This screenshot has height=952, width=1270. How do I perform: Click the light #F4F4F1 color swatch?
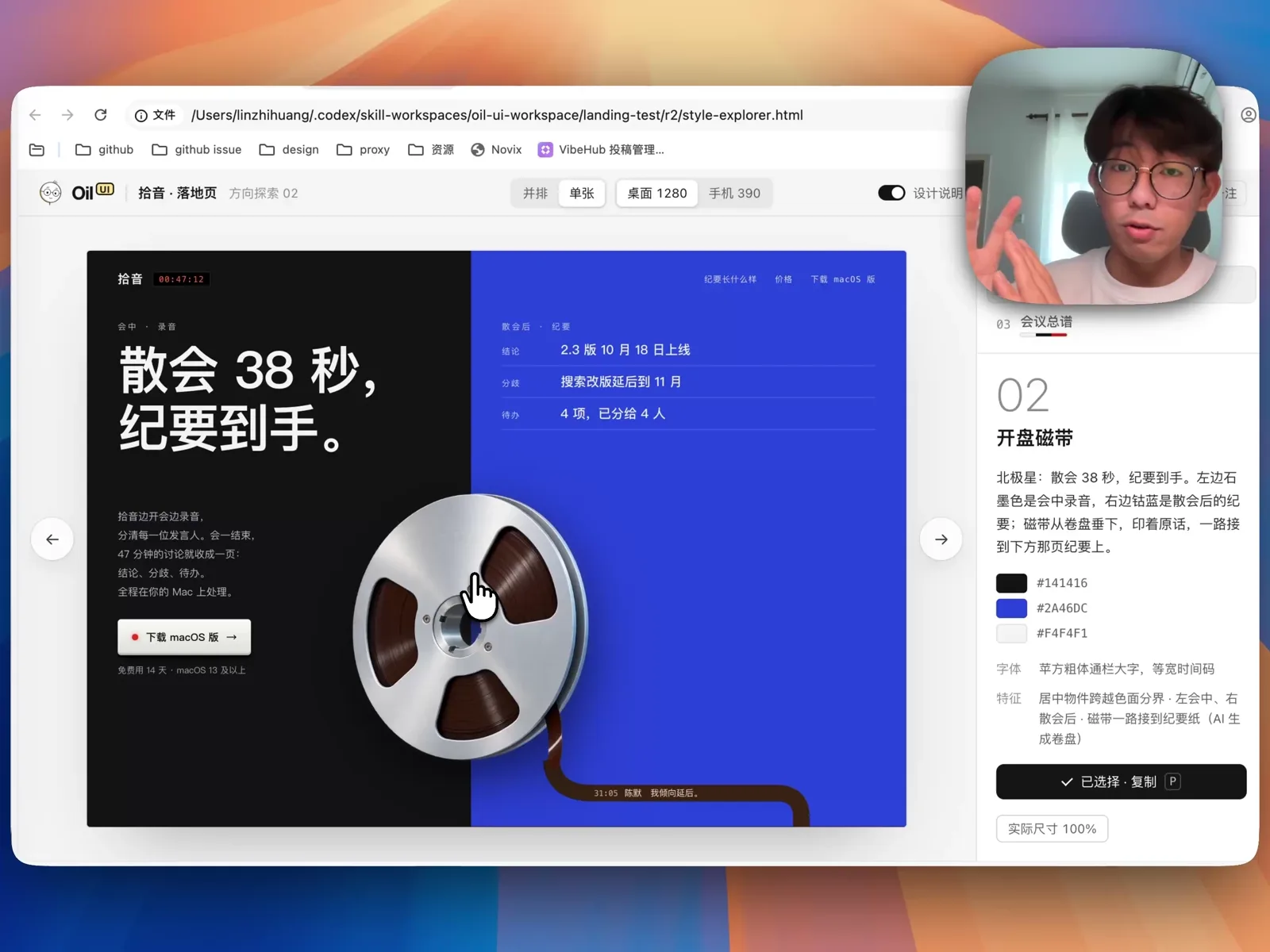1011,634
